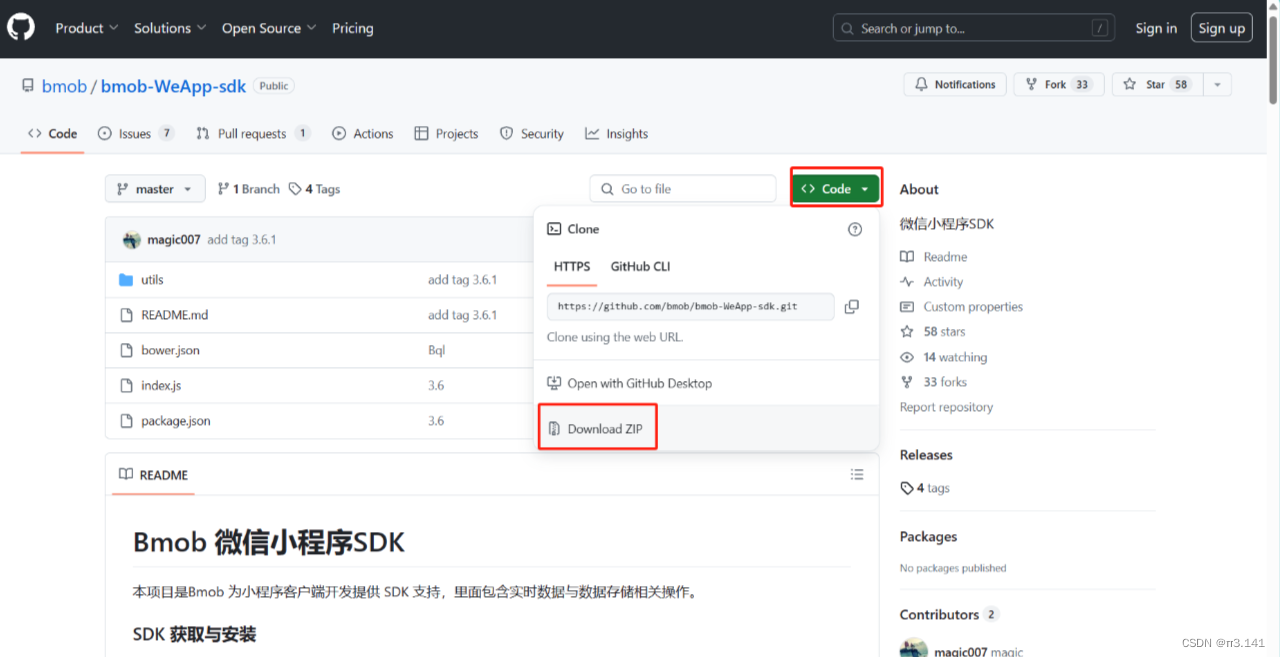Viewport: 1280px width, 657px height.
Task: Click the GitHub logo icon
Action: pos(20,27)
